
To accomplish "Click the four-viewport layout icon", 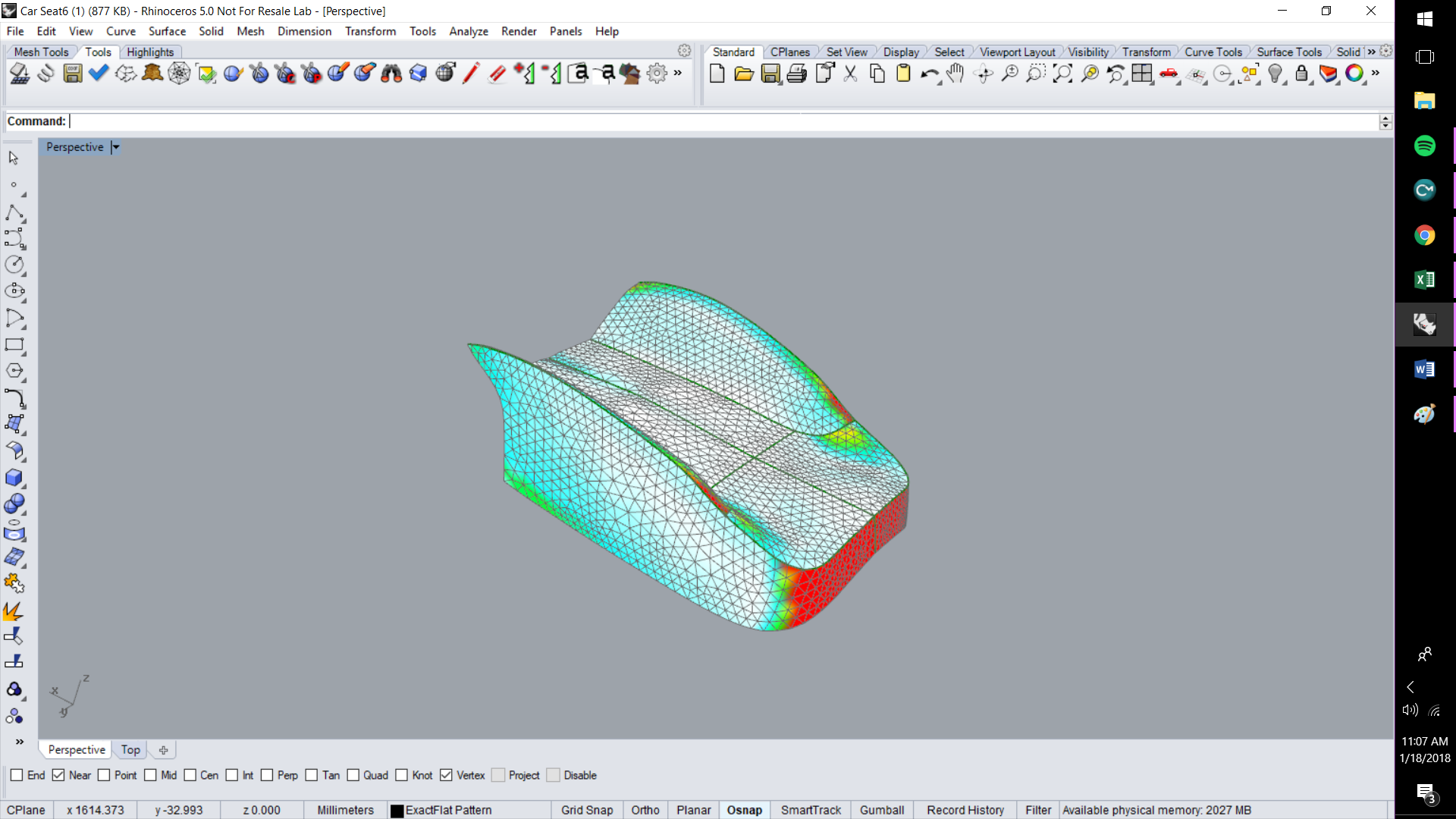I will click(x=1142, y=74).
